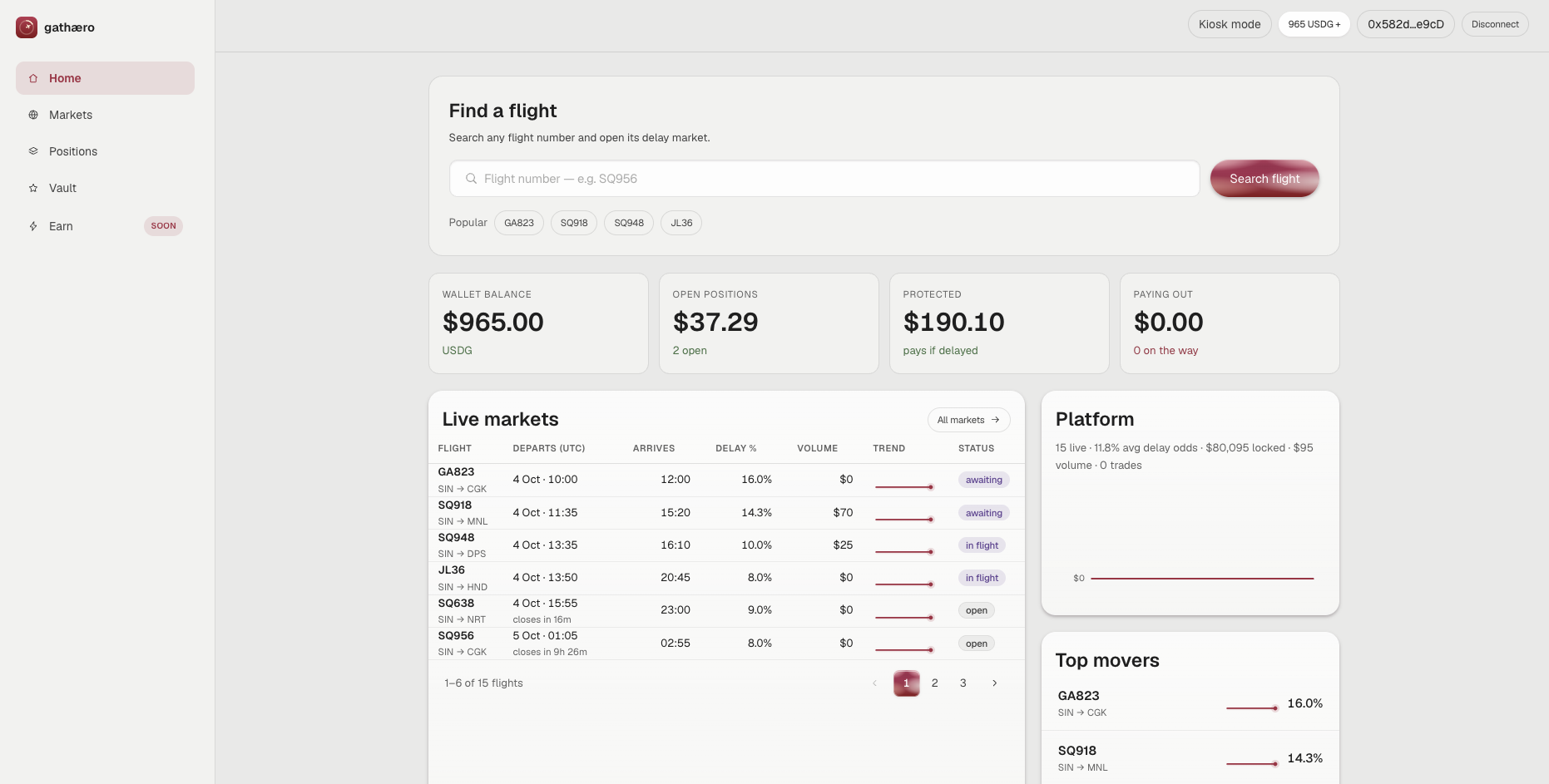Go to page 2 of flights
This screenshot has width=1549, height=784.
pyautogui.click(x=935, y=683)
